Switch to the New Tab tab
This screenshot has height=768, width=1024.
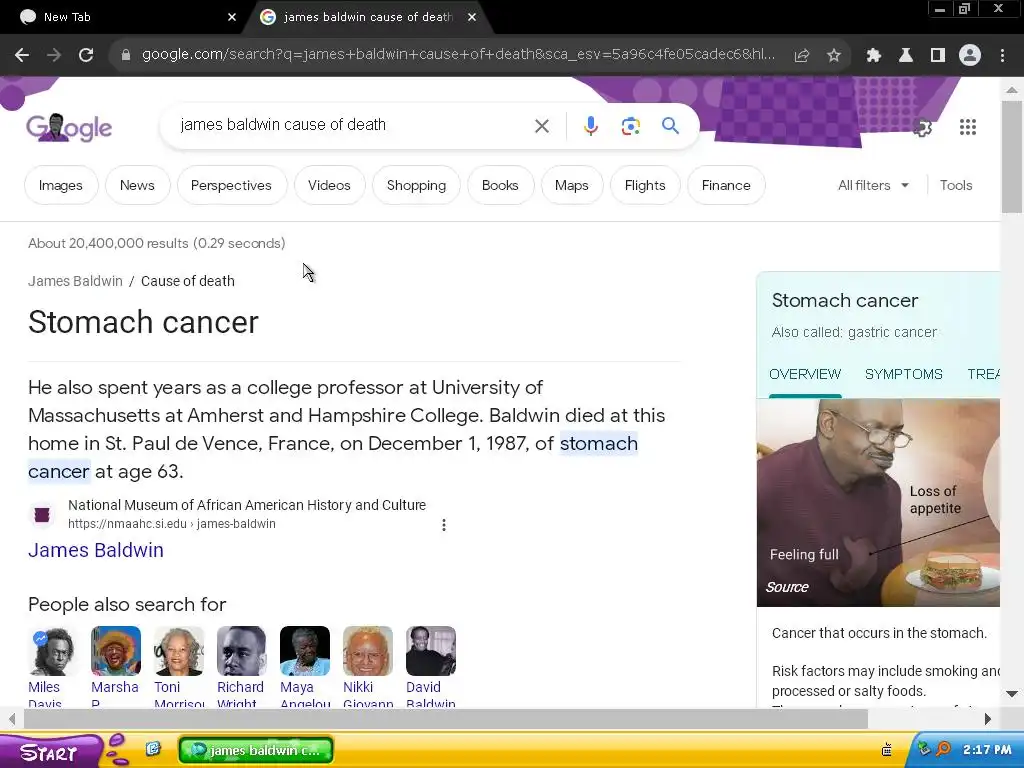(124, 17)
